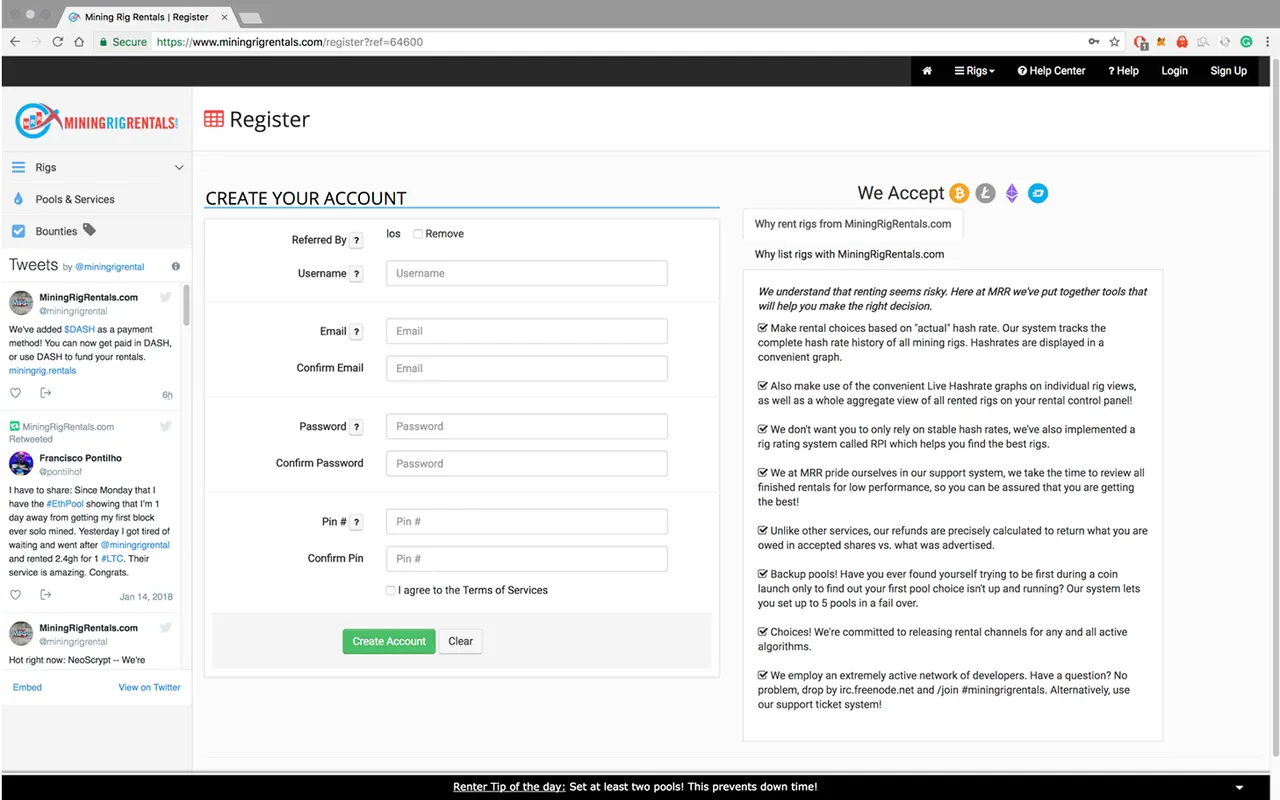Click the Litecoin accepted icon

coord(985,193)
